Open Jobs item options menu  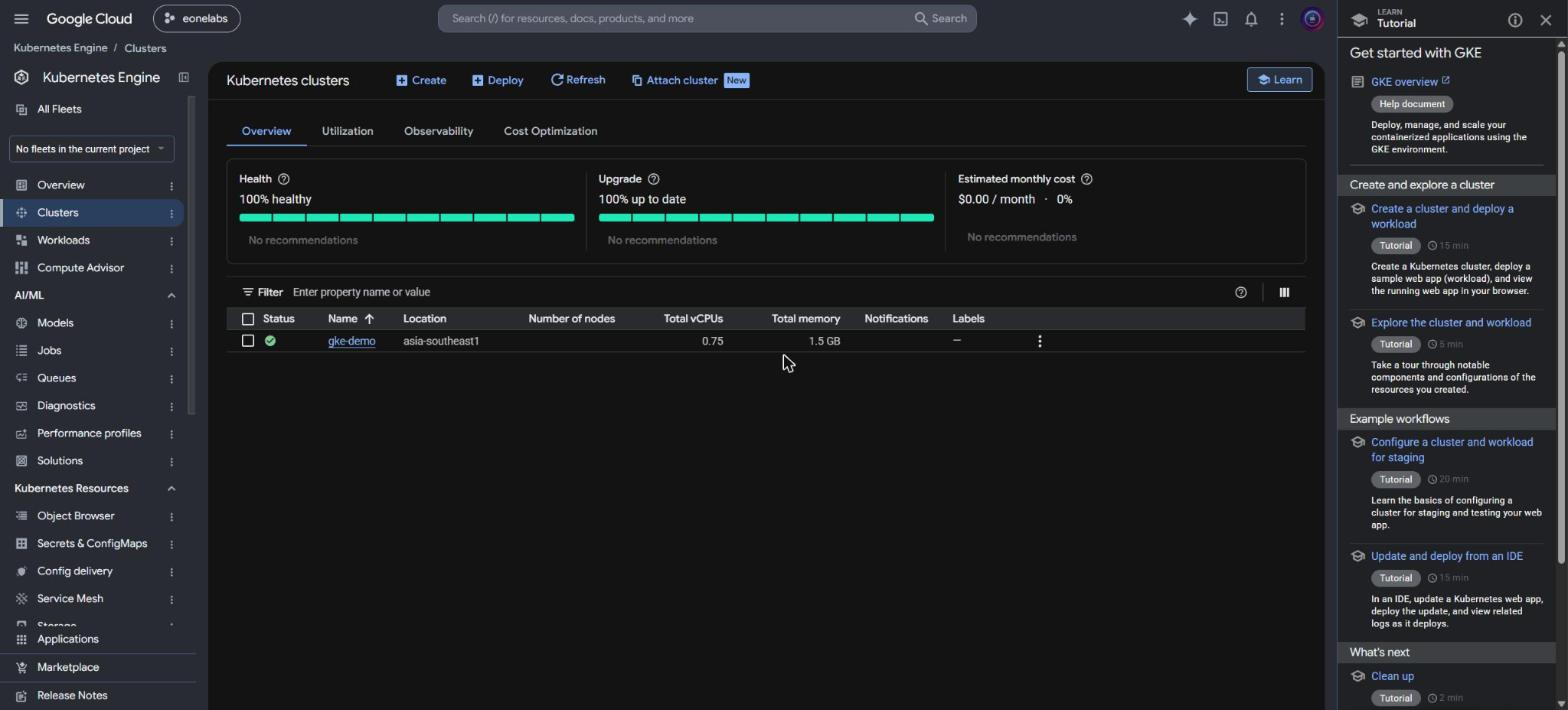click(171, 351)
